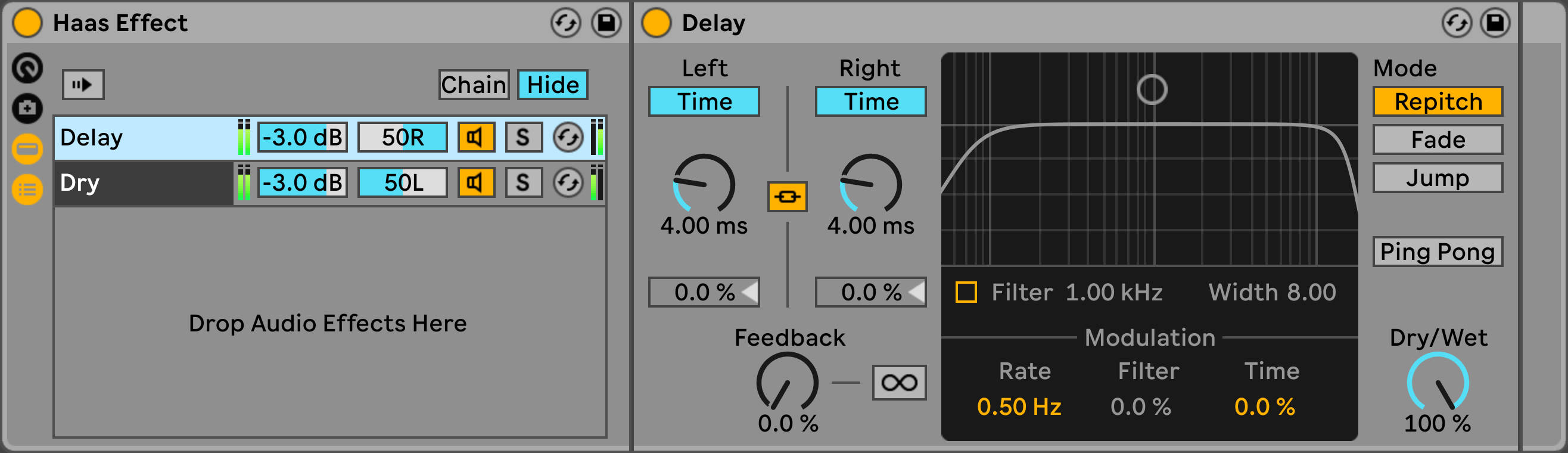Mute the Dry chain with speaker icon
The image size is (1568, 453).
(475, 182)
